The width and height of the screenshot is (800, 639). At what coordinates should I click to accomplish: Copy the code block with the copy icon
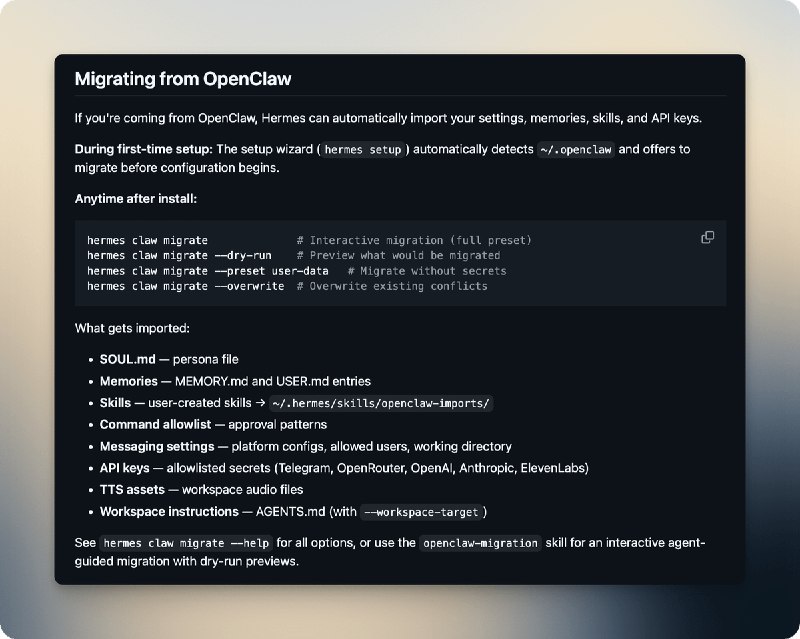[708, 237]
